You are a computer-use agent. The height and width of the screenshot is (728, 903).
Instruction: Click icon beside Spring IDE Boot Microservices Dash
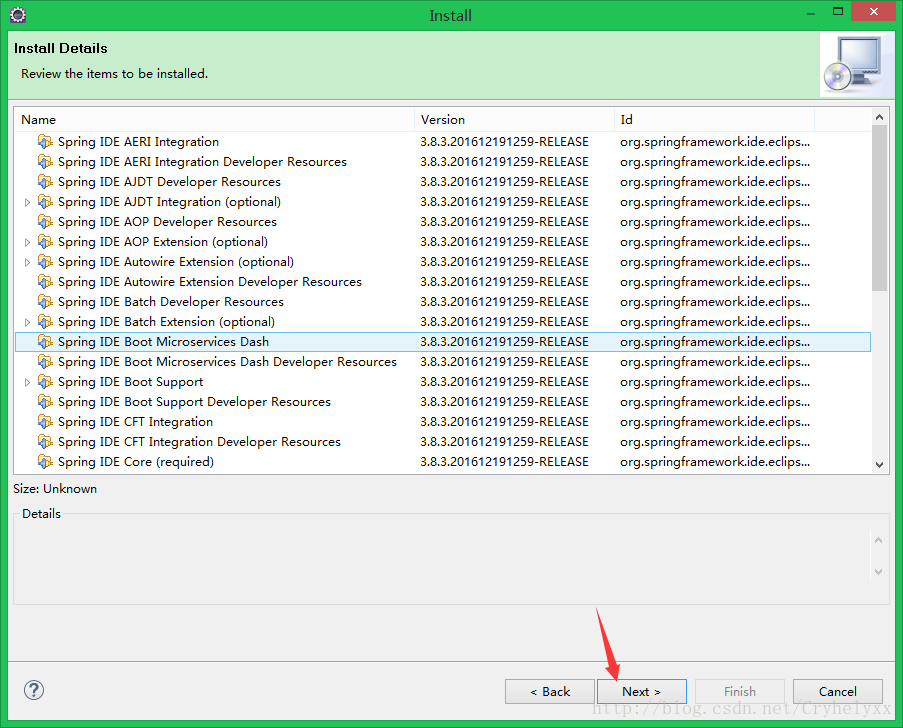click(45, 342)
